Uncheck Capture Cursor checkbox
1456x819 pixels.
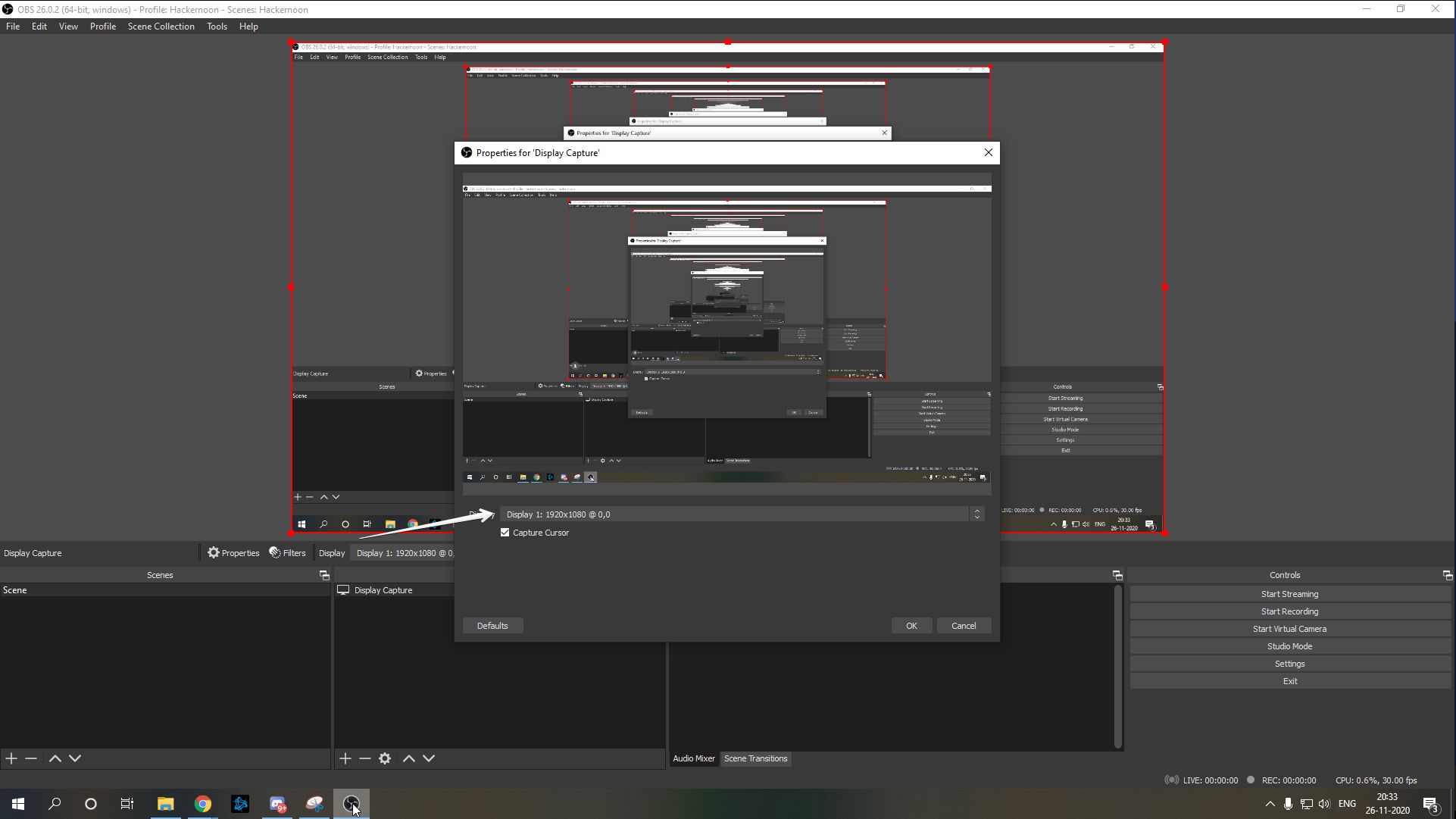pyautogui.click(x=505, y=533)
